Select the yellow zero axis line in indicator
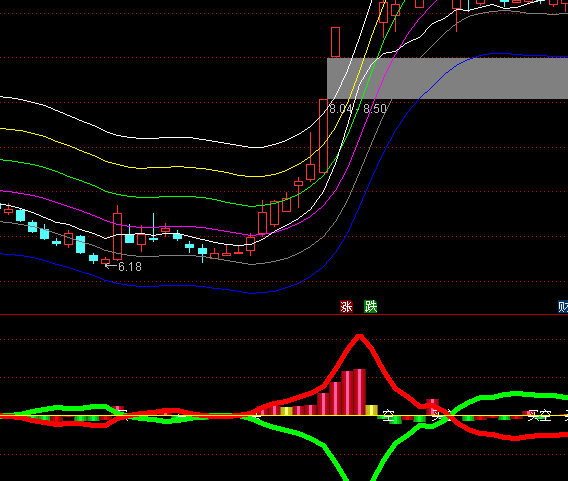The image size is (568, 481). [284, 415]
